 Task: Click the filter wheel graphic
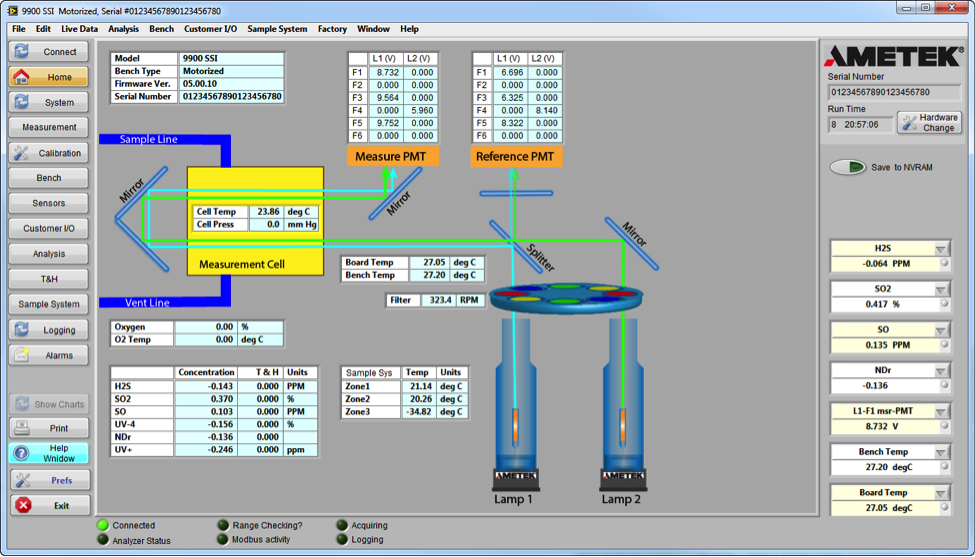coord(566,297)
